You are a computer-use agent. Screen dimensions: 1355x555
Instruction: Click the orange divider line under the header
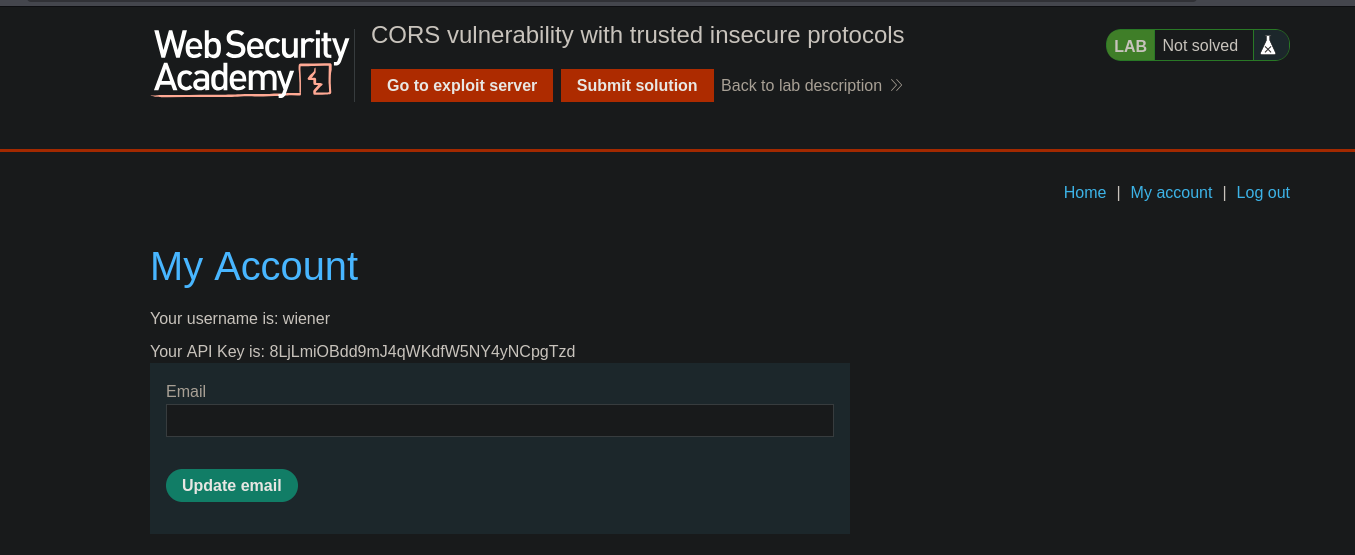pyautogui.click(x=677, y=150)
